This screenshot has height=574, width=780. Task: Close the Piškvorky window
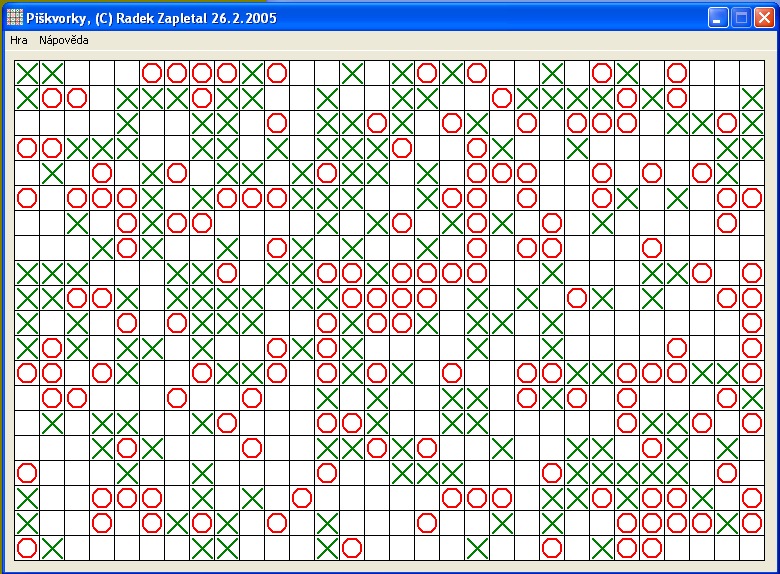764,18
